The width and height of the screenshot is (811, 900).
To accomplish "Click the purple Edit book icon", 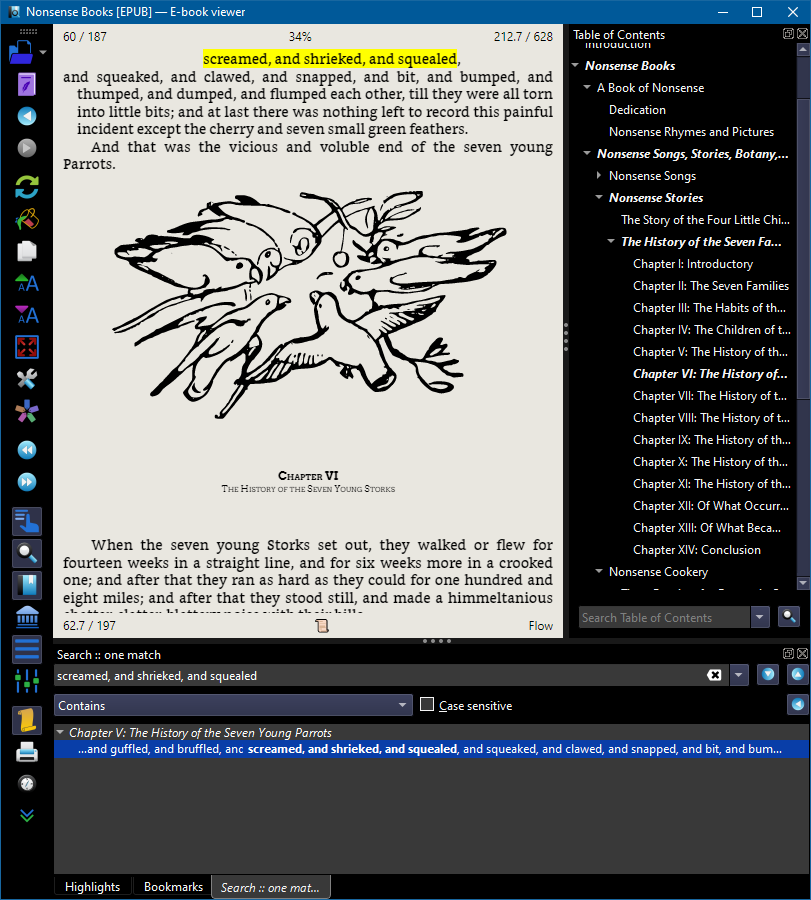I will click(x=26, y=84).
